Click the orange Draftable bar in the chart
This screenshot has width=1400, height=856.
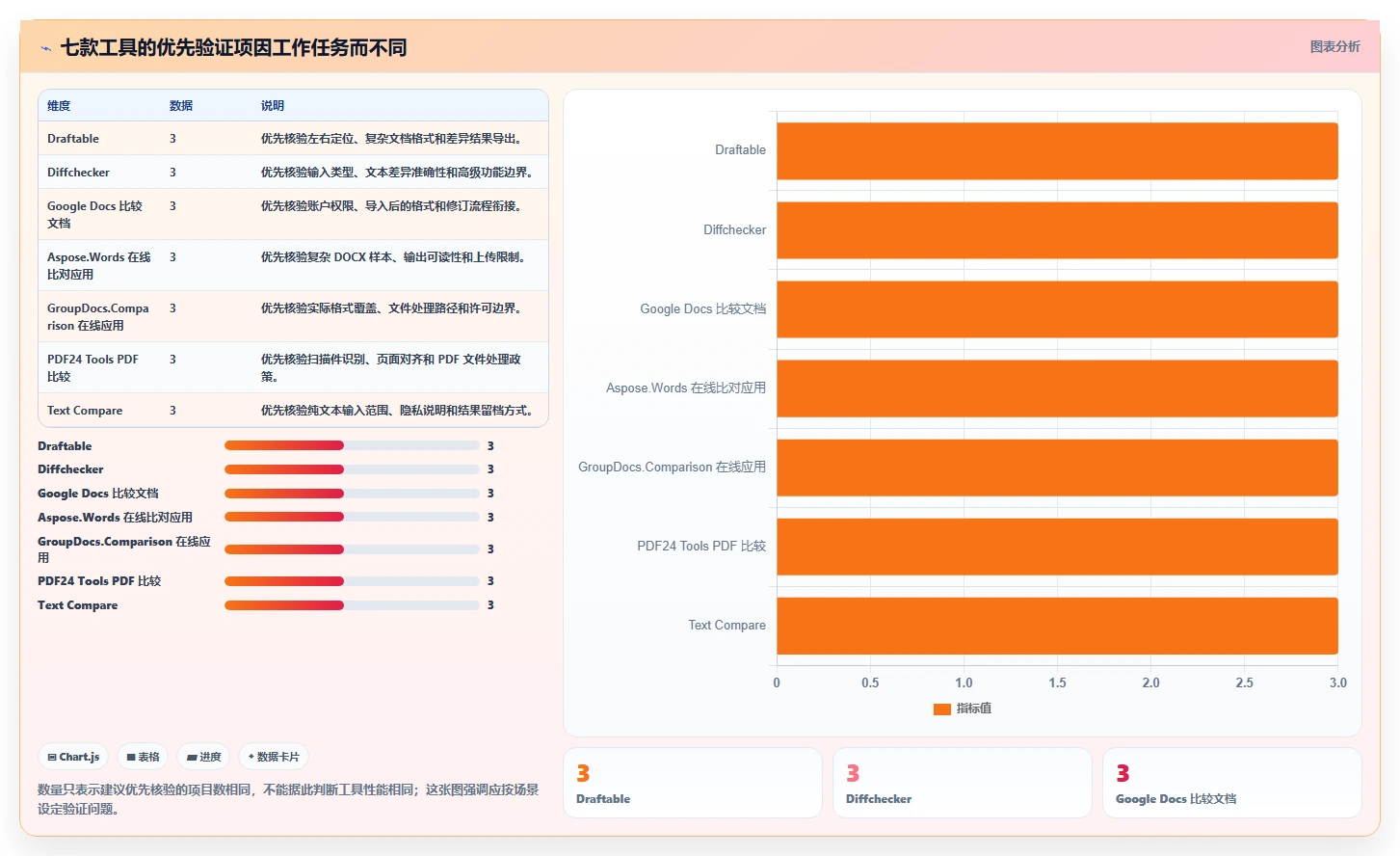pos(1057,151)
